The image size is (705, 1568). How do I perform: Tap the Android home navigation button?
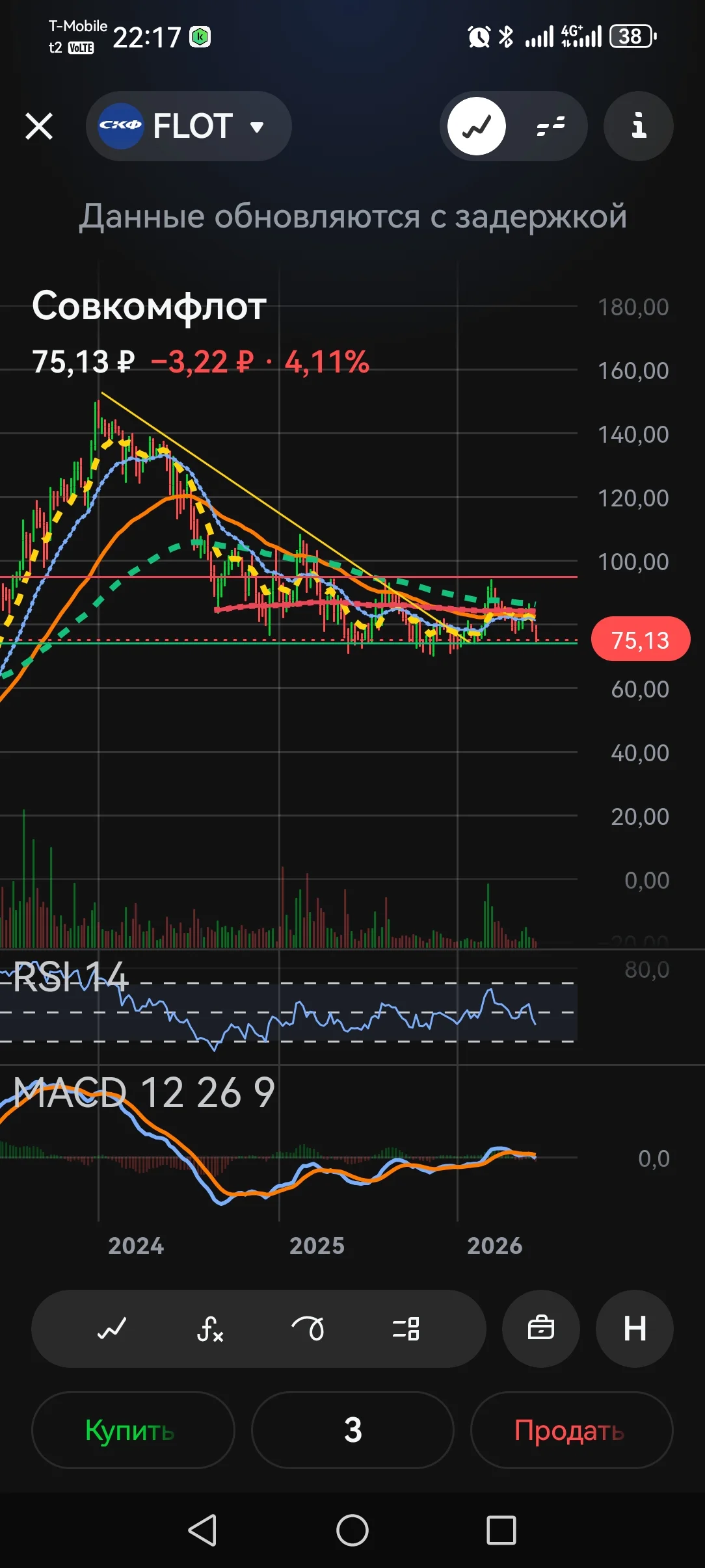pyautogui.click(x=352, y=1530)
